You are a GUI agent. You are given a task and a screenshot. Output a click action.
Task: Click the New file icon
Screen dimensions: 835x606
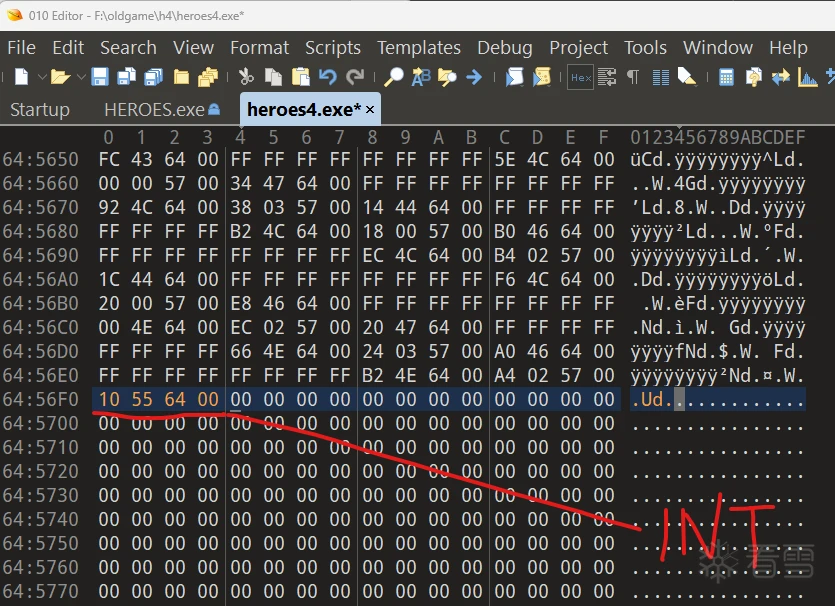[21, 77]
